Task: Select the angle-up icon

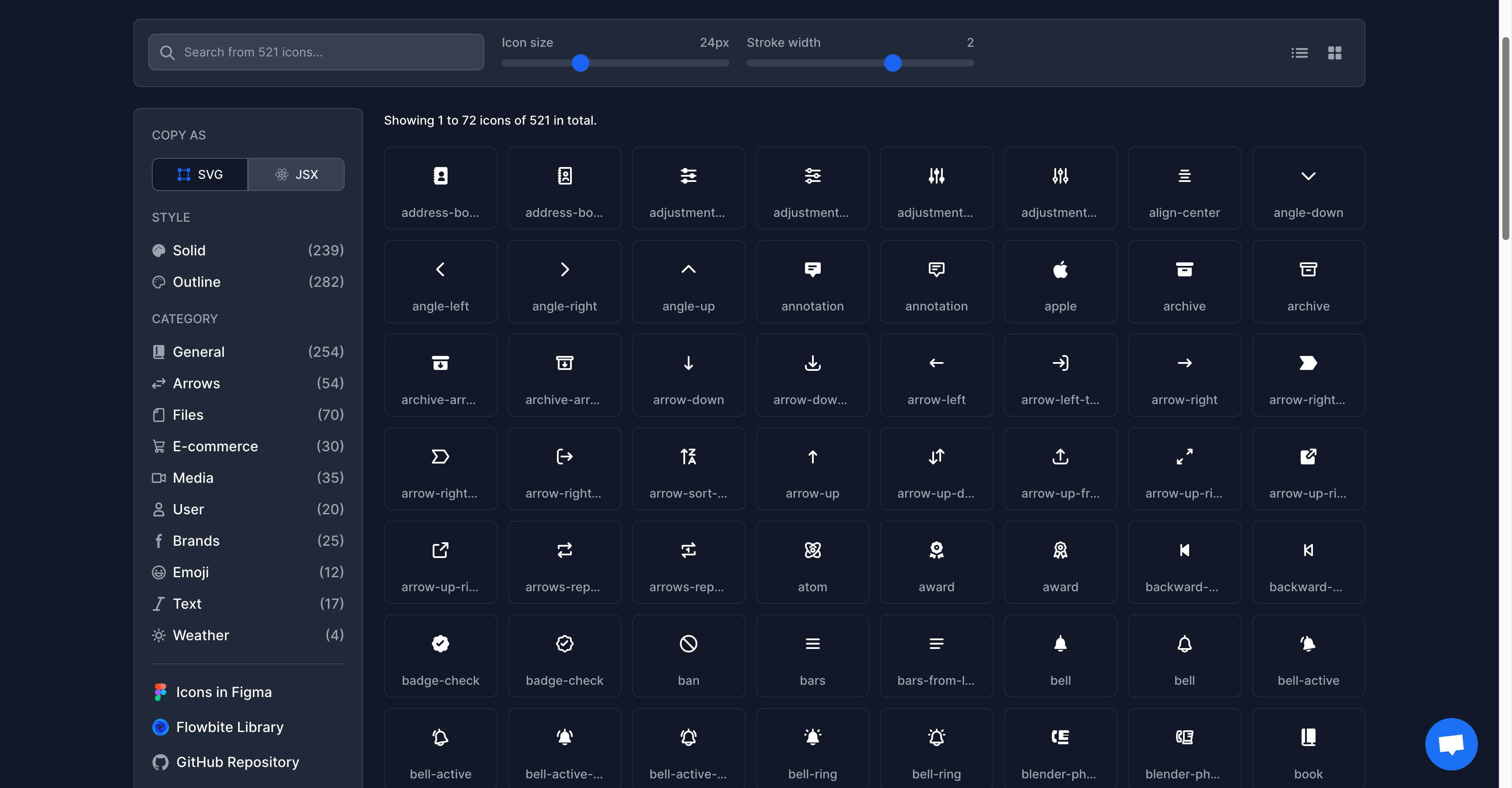Action: click(689, 282)
